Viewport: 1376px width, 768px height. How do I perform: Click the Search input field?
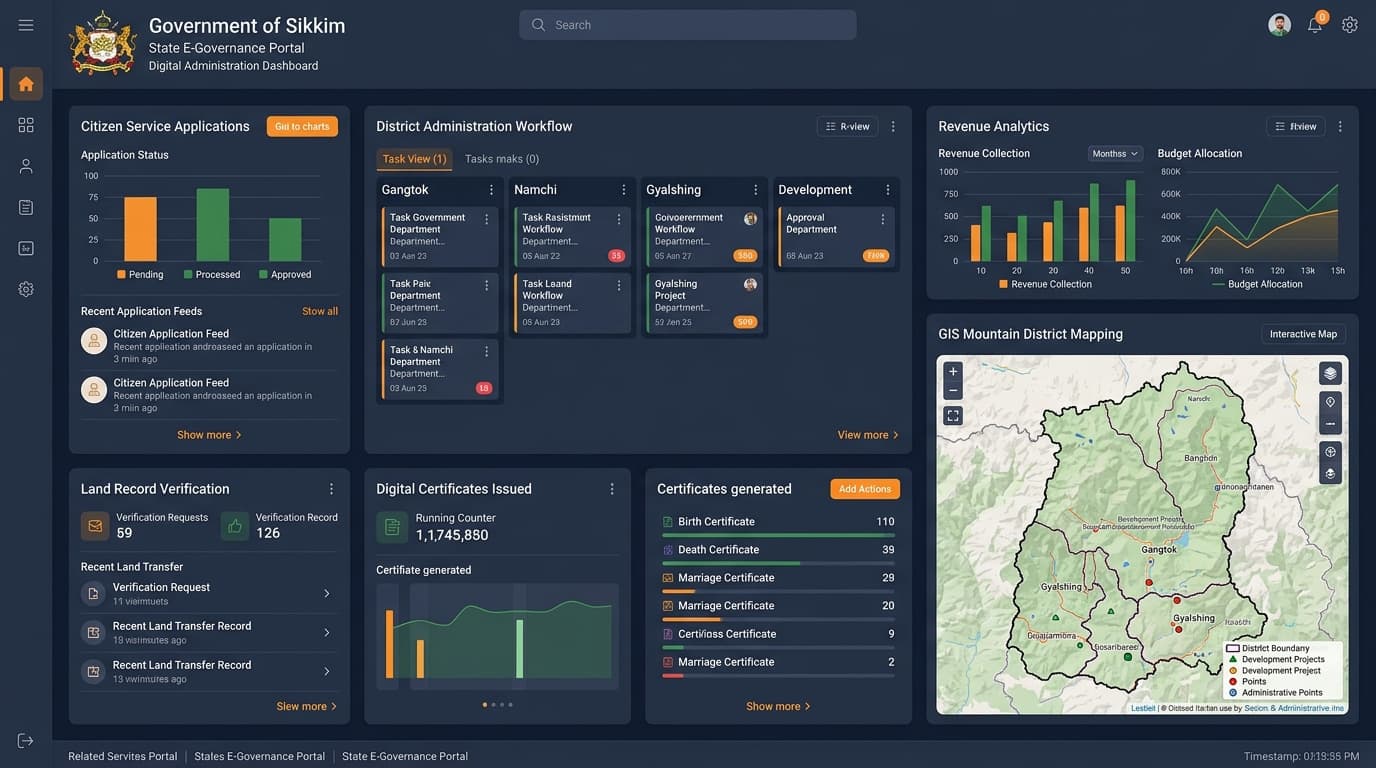pyautogui.click(x=687, y=25)
